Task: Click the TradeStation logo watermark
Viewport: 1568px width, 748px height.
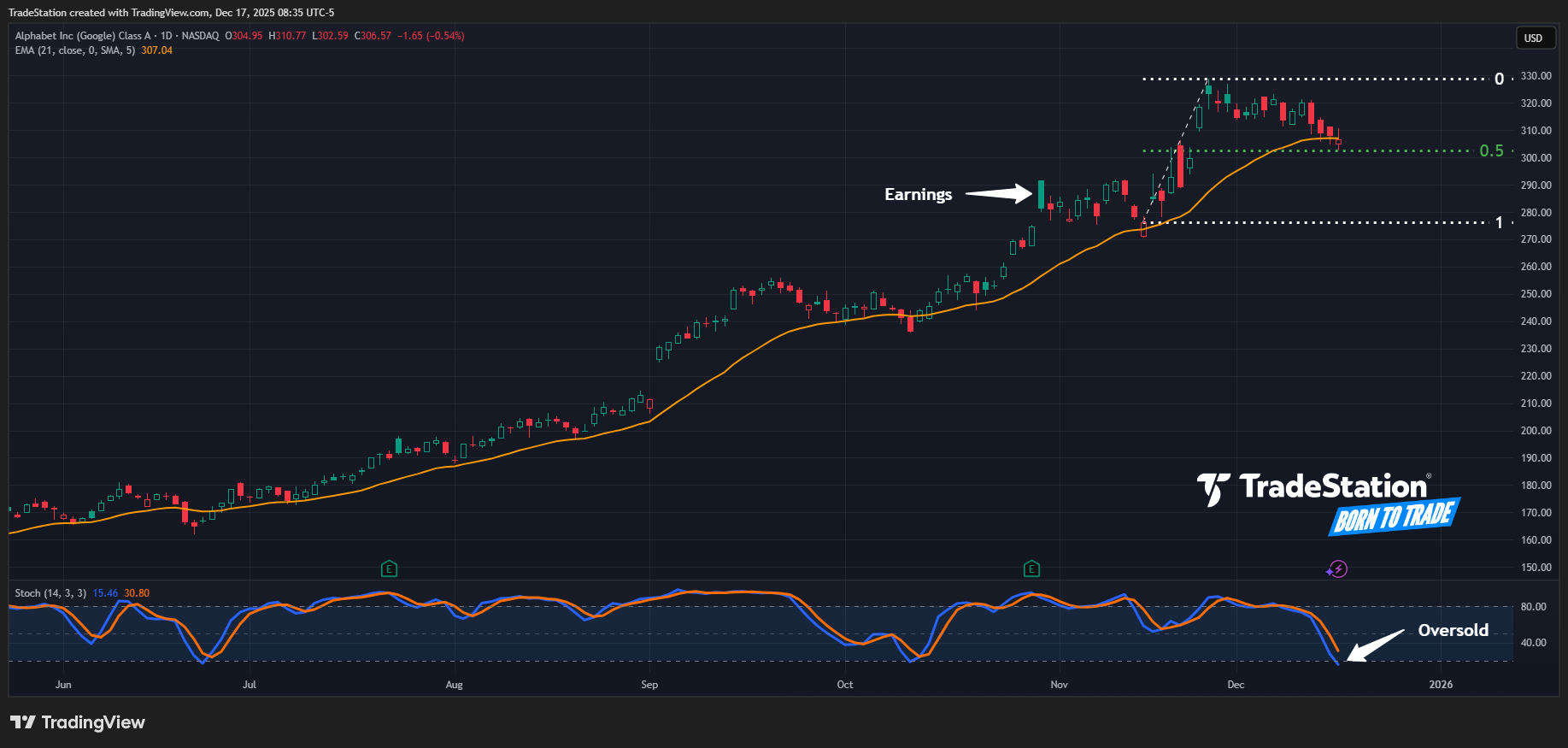Action: coord(1314,487)
